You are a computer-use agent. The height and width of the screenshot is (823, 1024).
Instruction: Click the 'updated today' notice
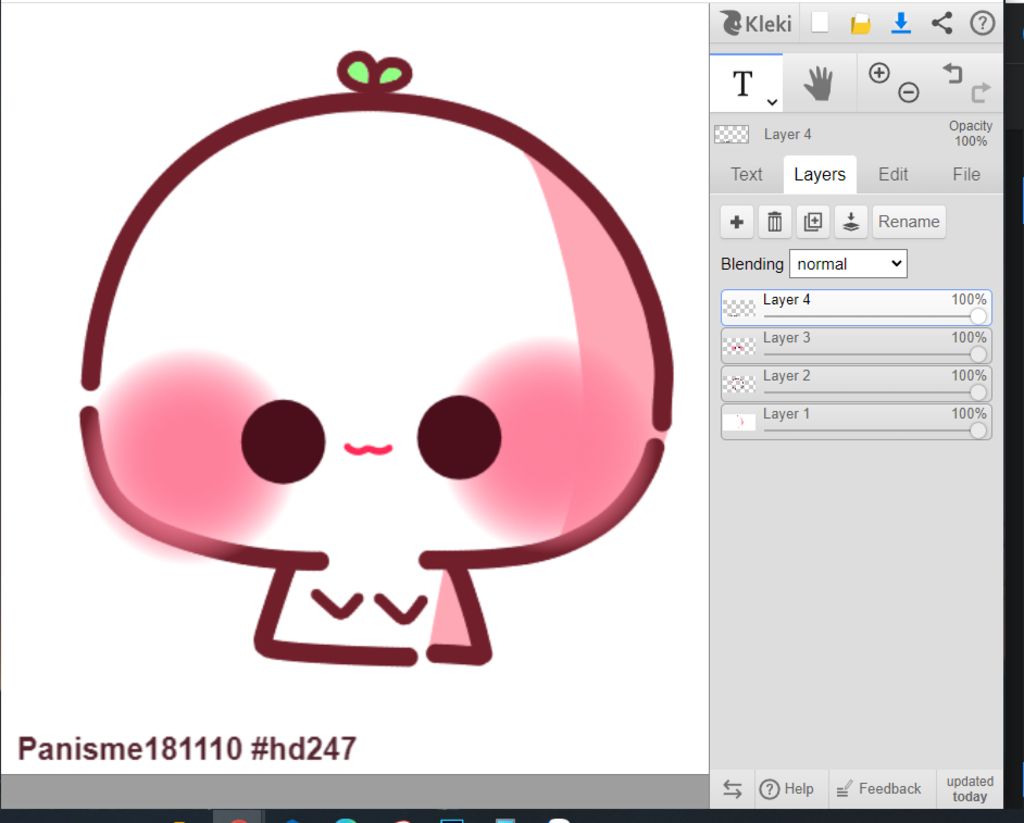(x=970, y=789)
